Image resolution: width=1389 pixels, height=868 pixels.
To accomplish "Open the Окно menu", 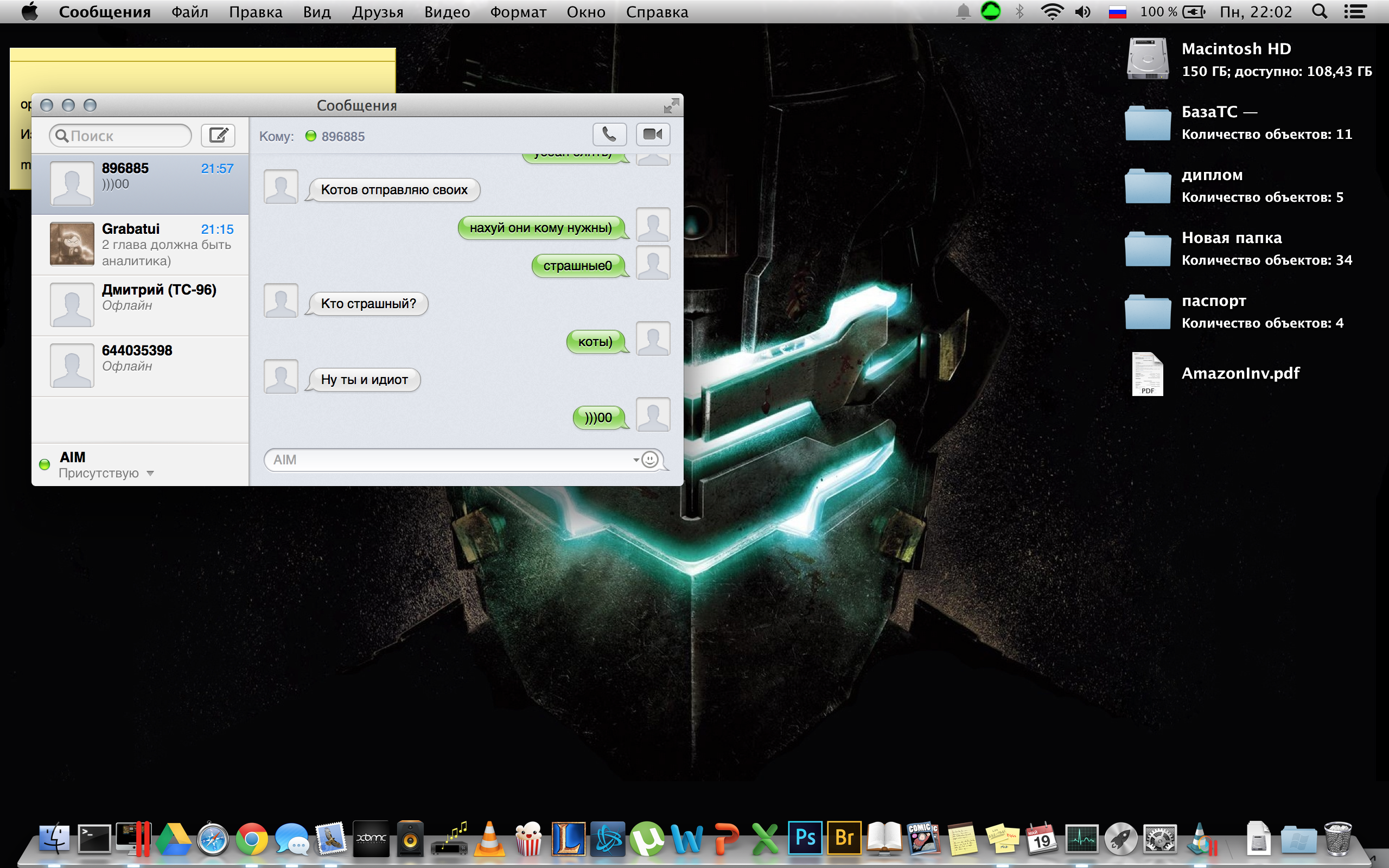I will coord(585,12).
